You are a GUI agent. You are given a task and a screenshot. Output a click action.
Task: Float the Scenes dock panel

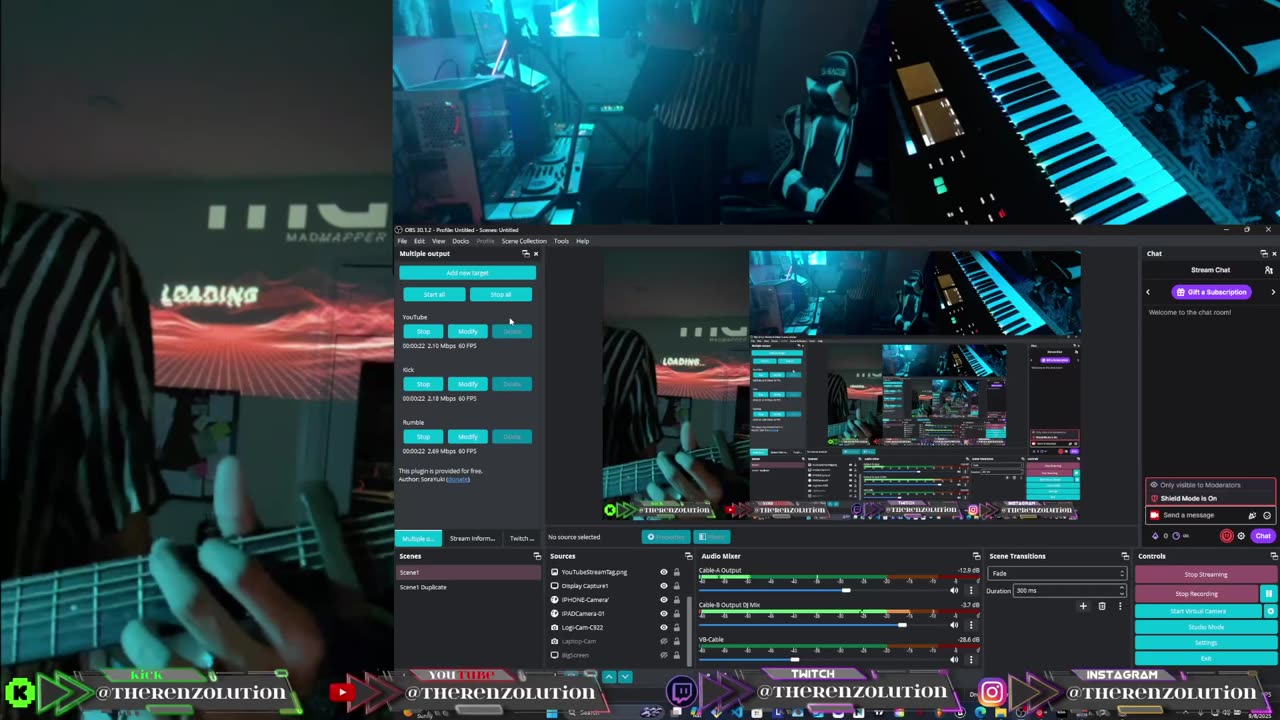[x=537, y=556]
